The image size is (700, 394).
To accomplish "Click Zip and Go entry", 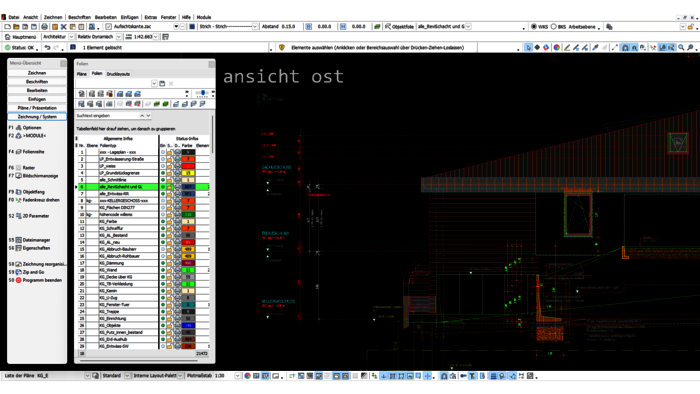I will 33,272.
